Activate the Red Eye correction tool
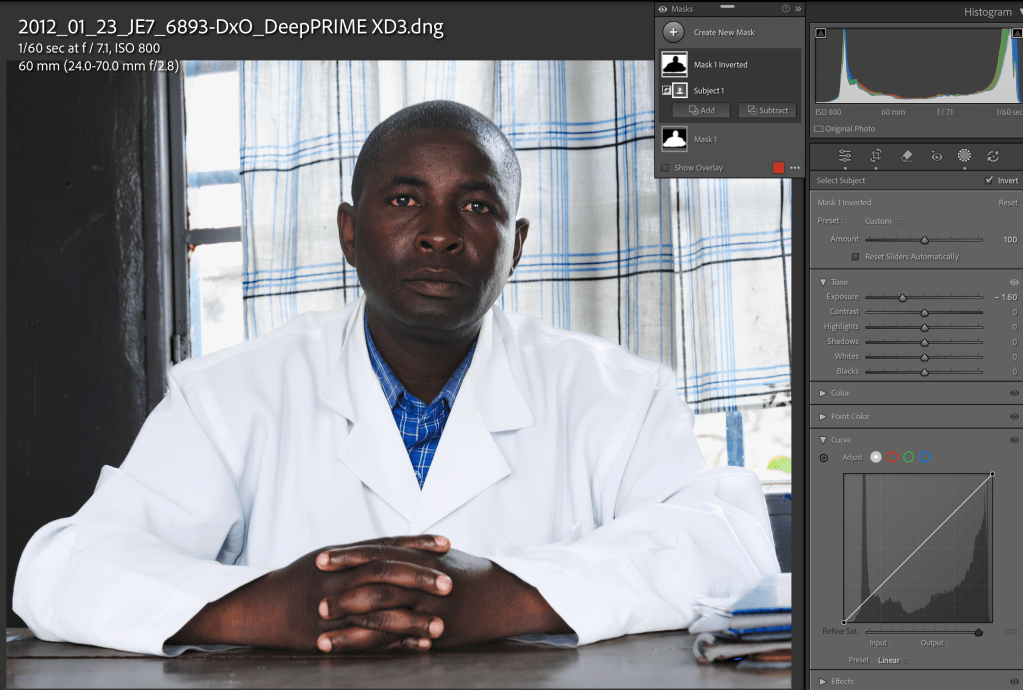The height and width of the screenshot is (690, 1023). [x=936, y=156]
